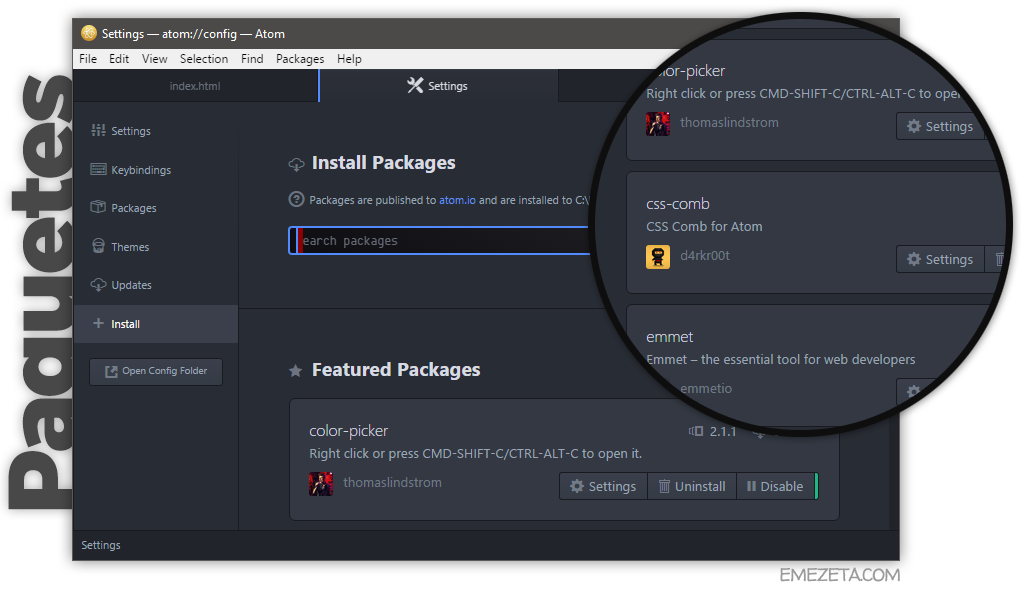Click the Atom app icon in title bar
Screen dimensions: 1024x600
pyautogui.click(x=89, y=33)
